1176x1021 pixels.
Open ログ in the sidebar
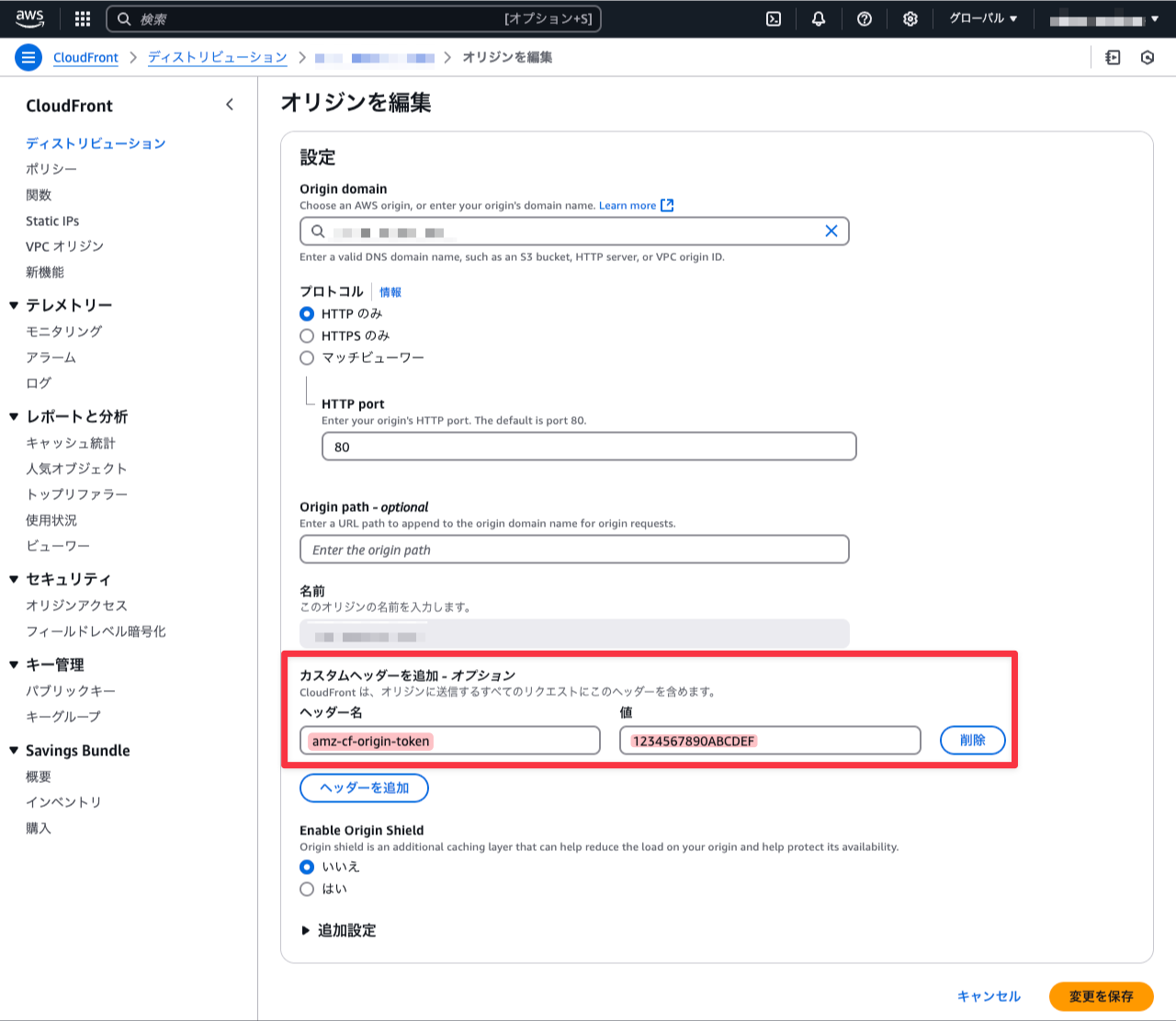tap(39, 382)
